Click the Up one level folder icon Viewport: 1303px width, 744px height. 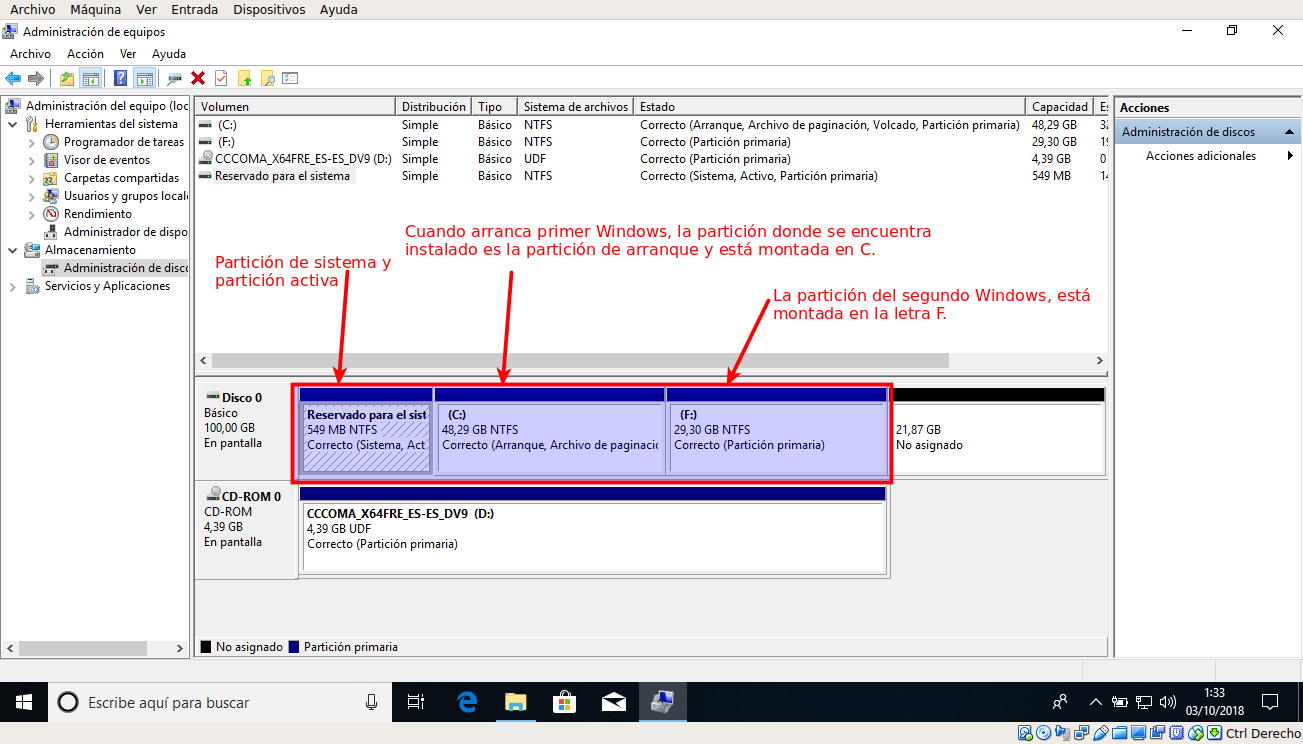[x=67, y=78]
